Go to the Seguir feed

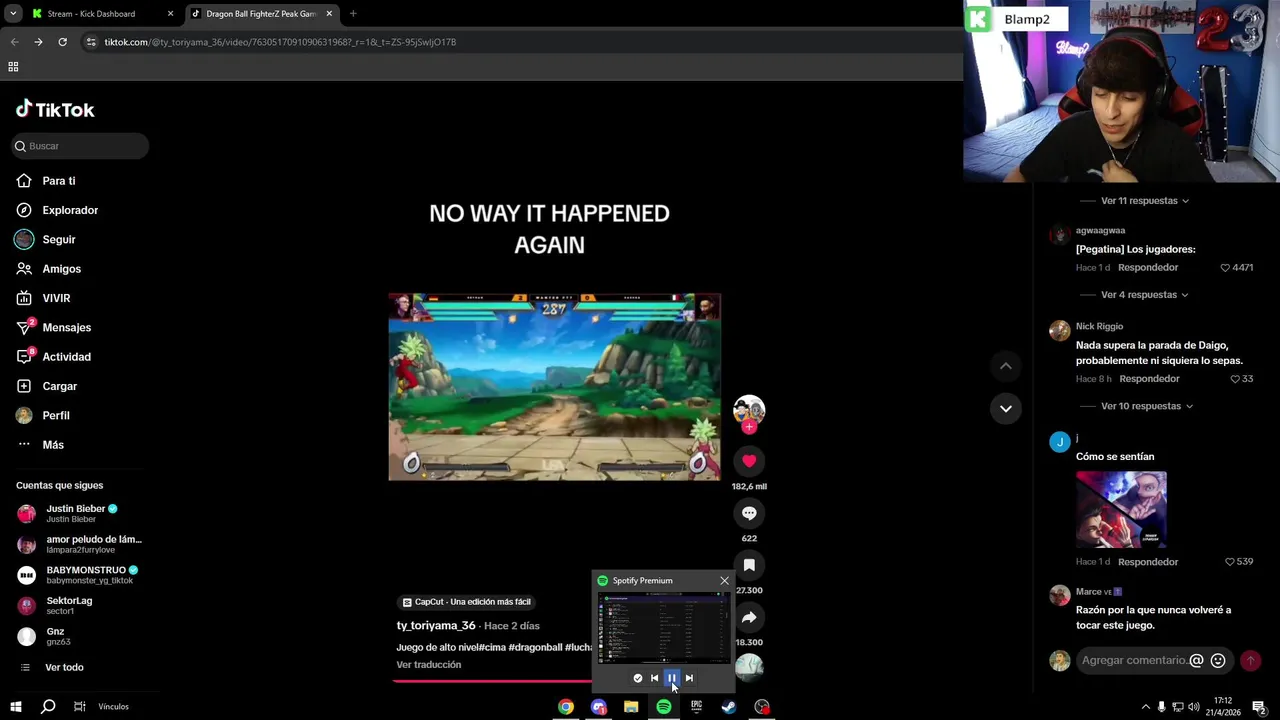point(46,240)
